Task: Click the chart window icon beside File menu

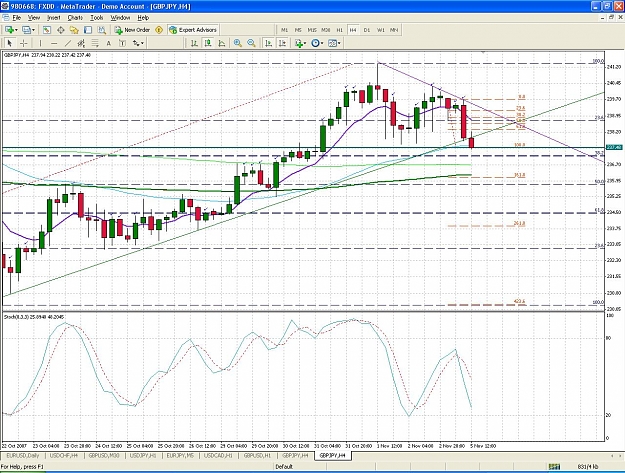Action: coord(6,18)
